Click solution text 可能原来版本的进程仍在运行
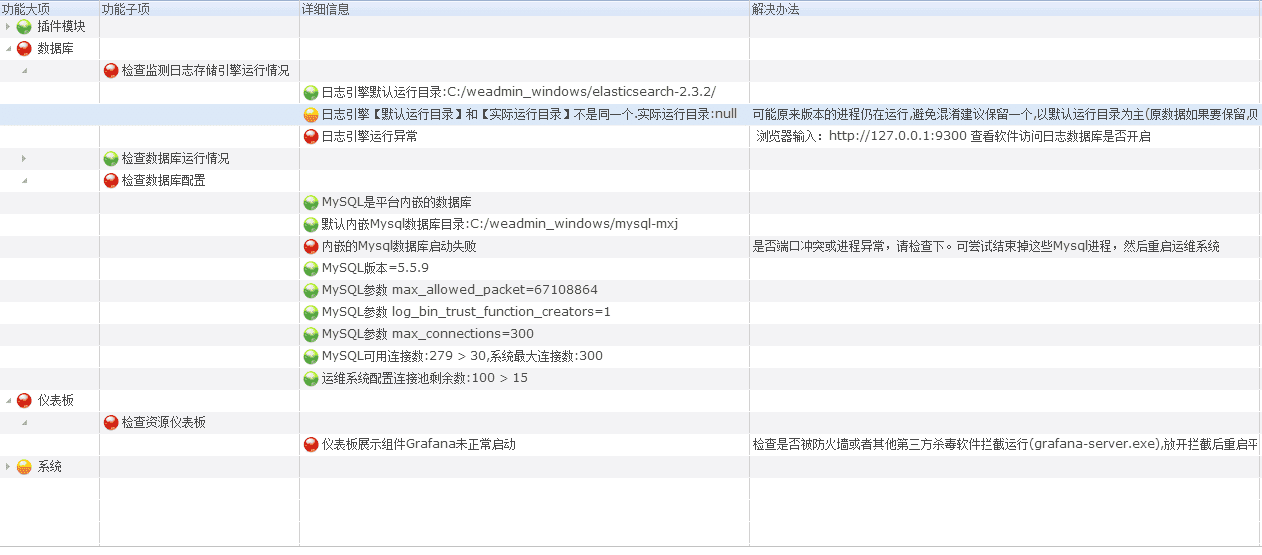Viewport: 1262px width, 555px height. 1006,115
